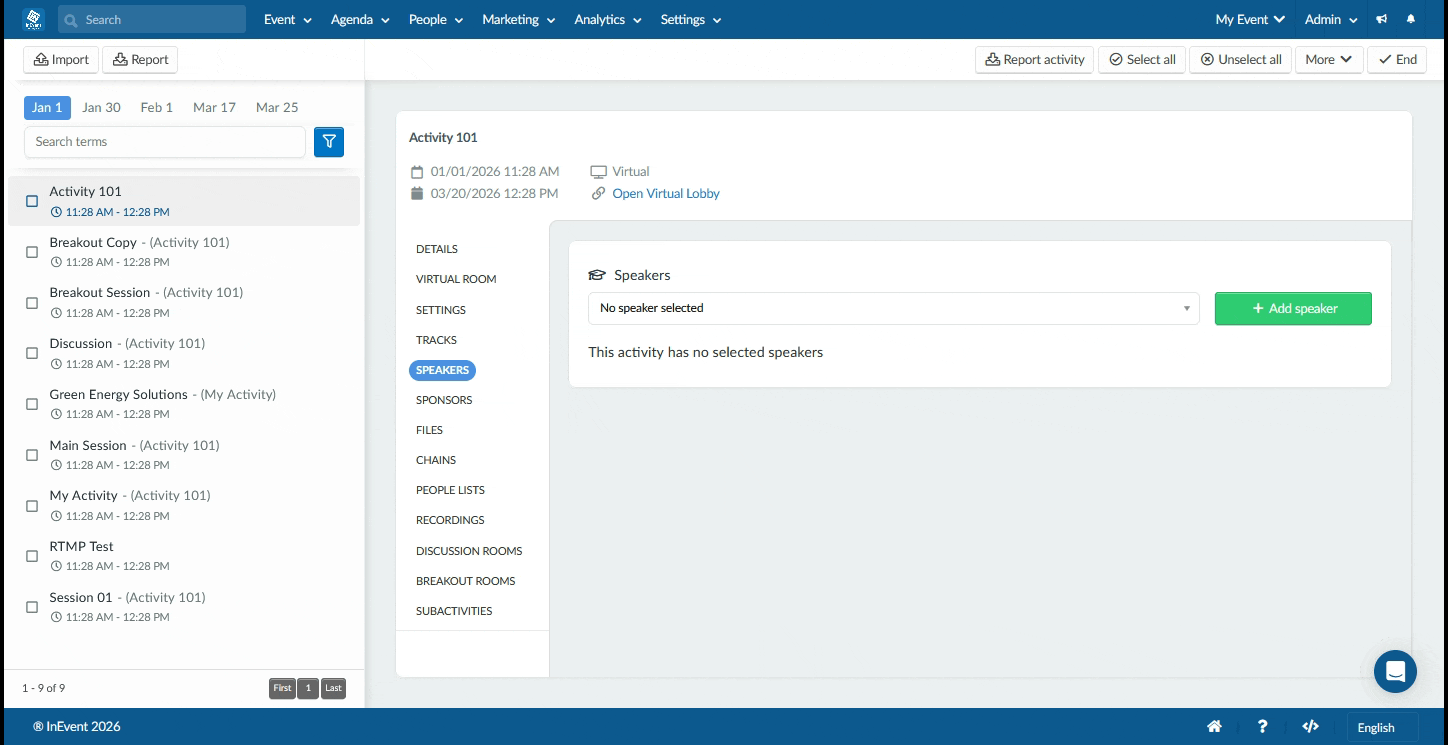Expand the More dropdown button
The width and height of the screenshot is (1448, 745).
click(x=1329, y=60)
